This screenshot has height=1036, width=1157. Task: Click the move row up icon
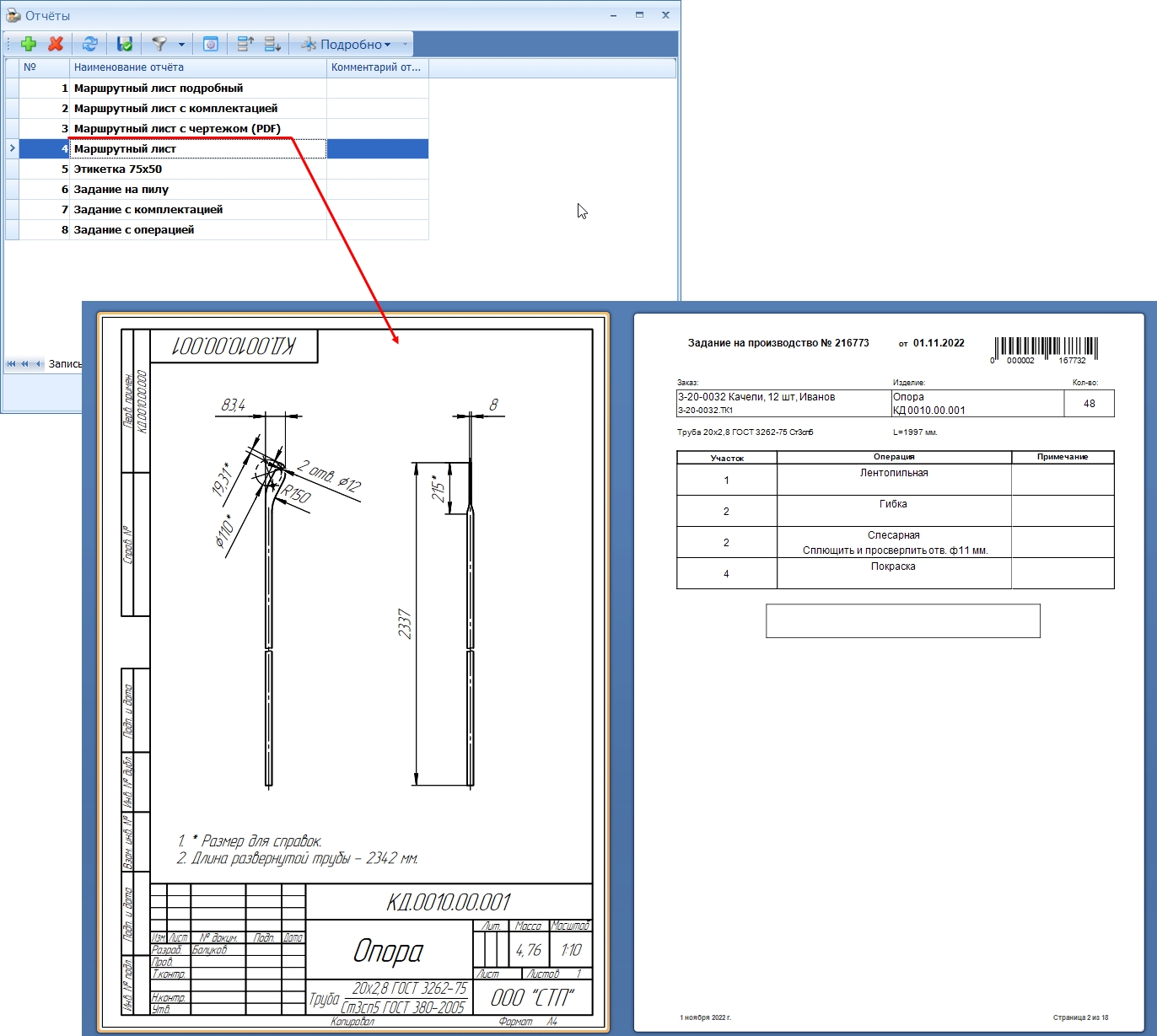[245, 44]
